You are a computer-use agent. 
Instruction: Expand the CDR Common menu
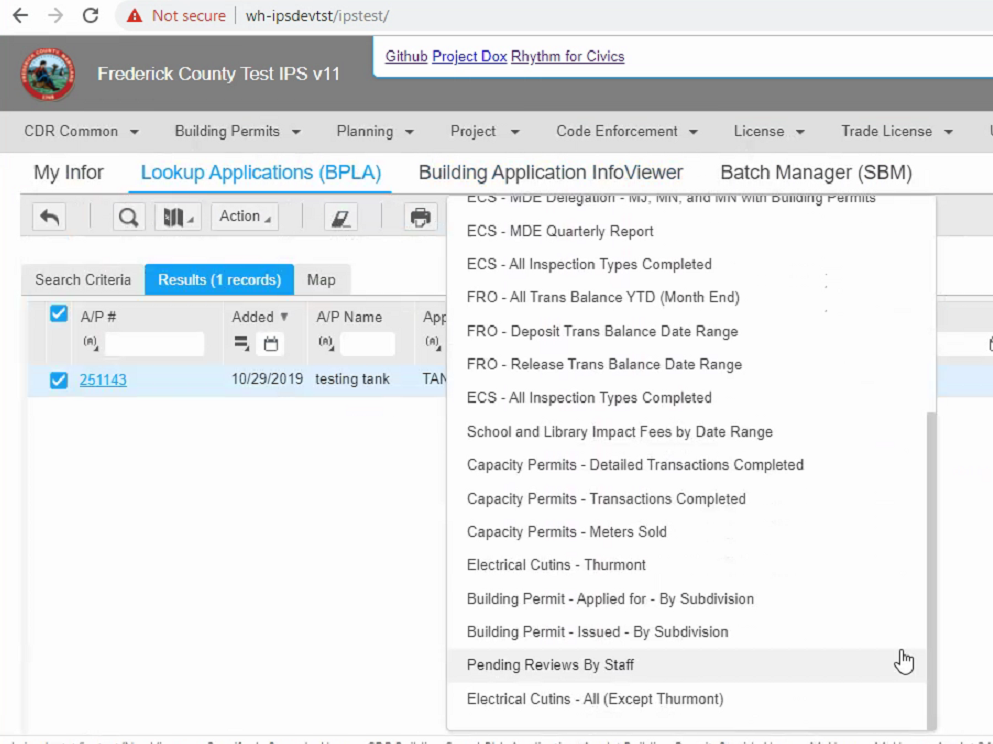[81, 132]
